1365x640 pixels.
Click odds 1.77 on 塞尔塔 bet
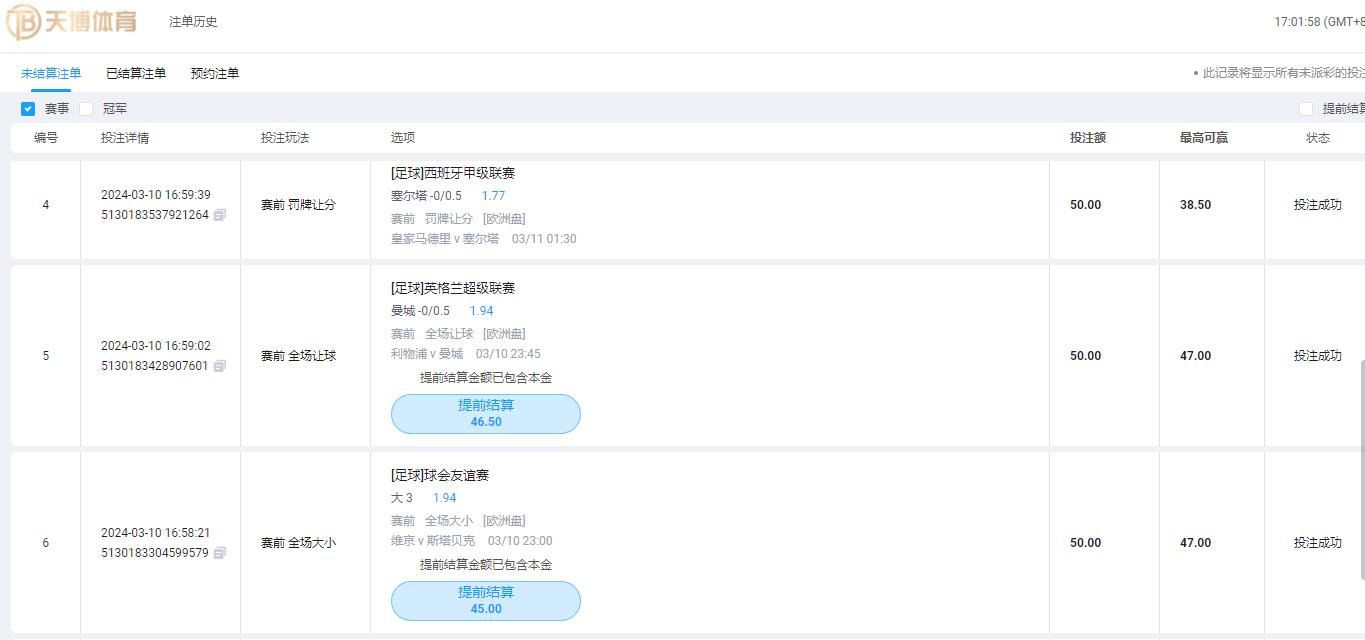click(x=493, y=196)
